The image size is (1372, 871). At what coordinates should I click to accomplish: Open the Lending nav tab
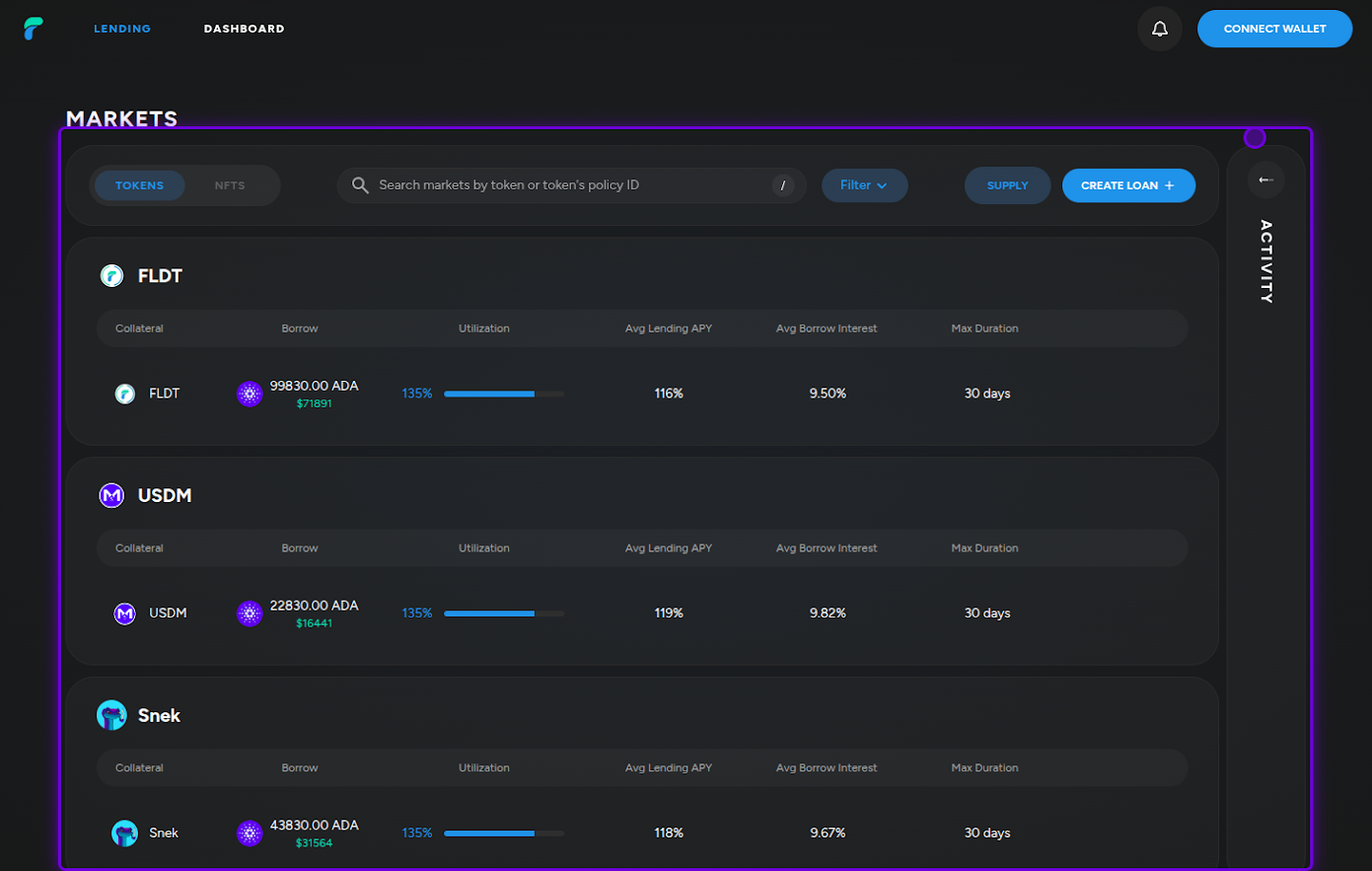122,29
